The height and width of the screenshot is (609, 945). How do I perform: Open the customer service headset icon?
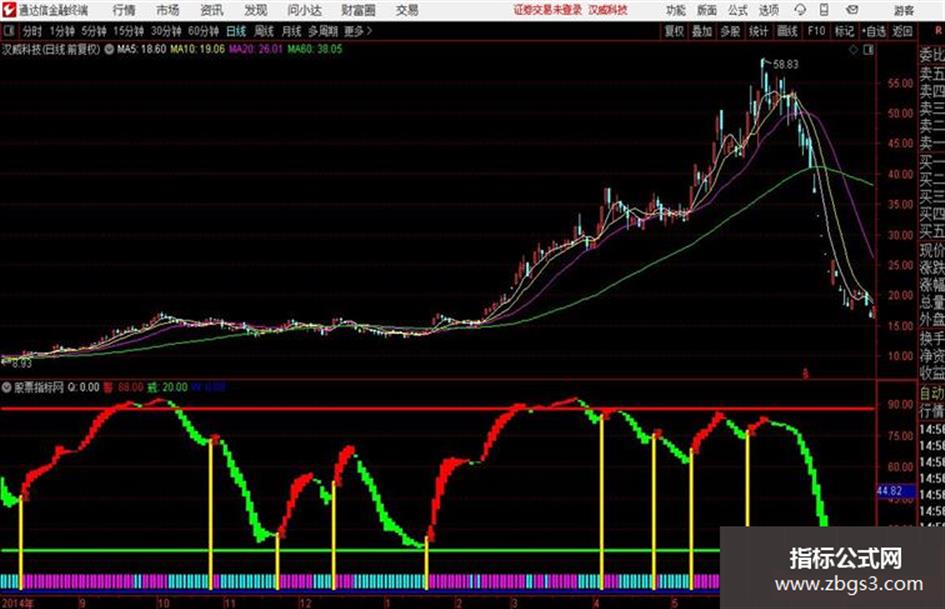800,10
